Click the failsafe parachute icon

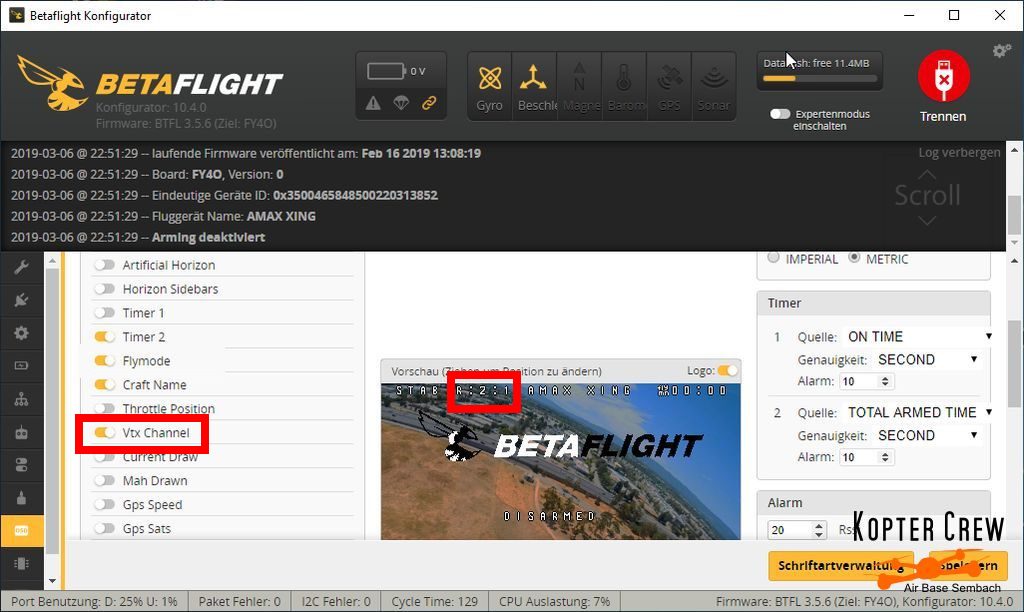[x=401, y=103]
